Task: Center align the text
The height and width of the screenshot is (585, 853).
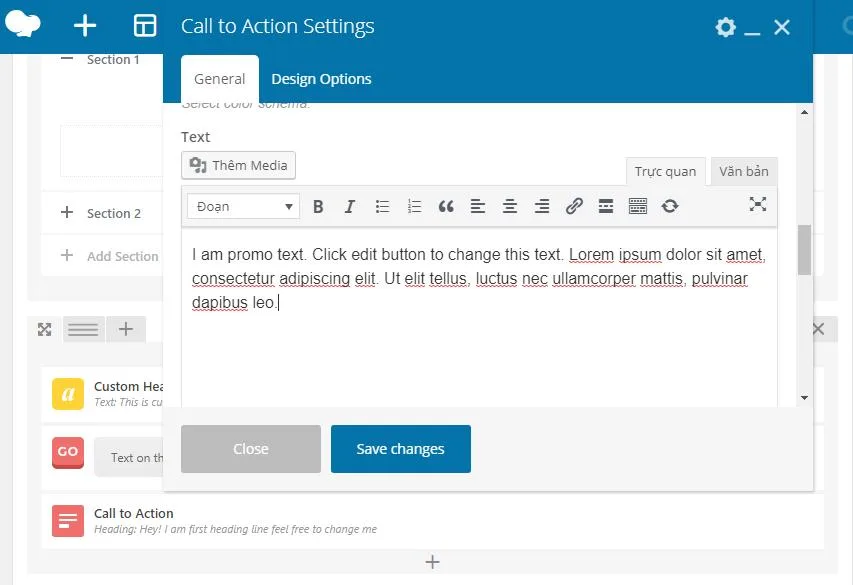Action: 510,207
